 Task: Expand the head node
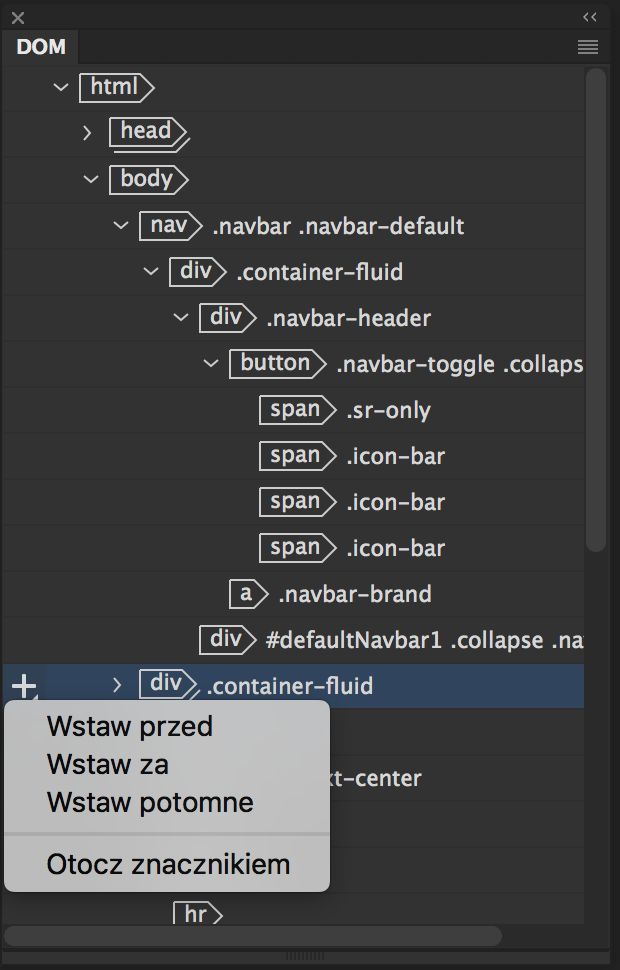[86, 133]
